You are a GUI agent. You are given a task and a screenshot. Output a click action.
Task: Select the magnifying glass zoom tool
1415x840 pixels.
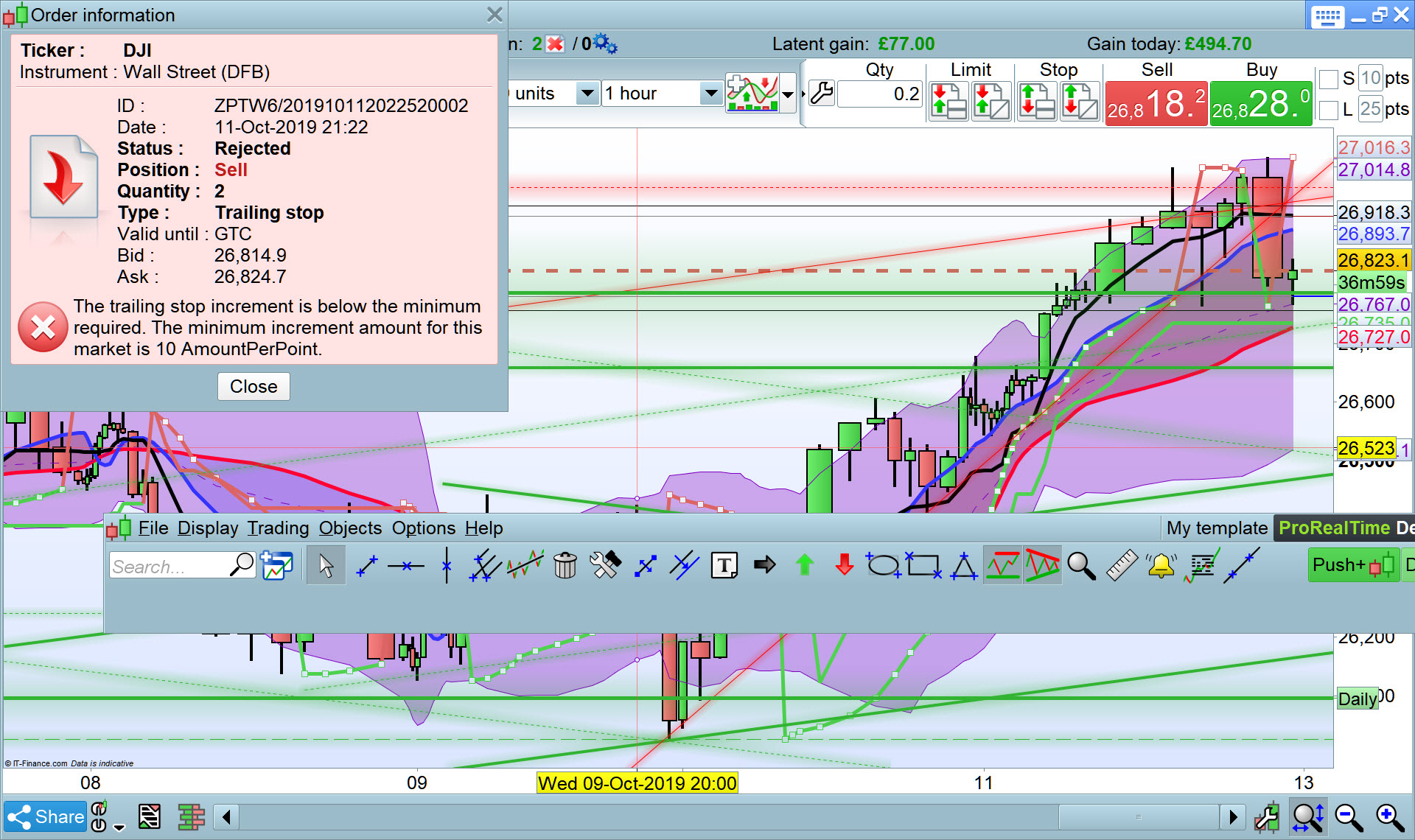coord(1081,566)
